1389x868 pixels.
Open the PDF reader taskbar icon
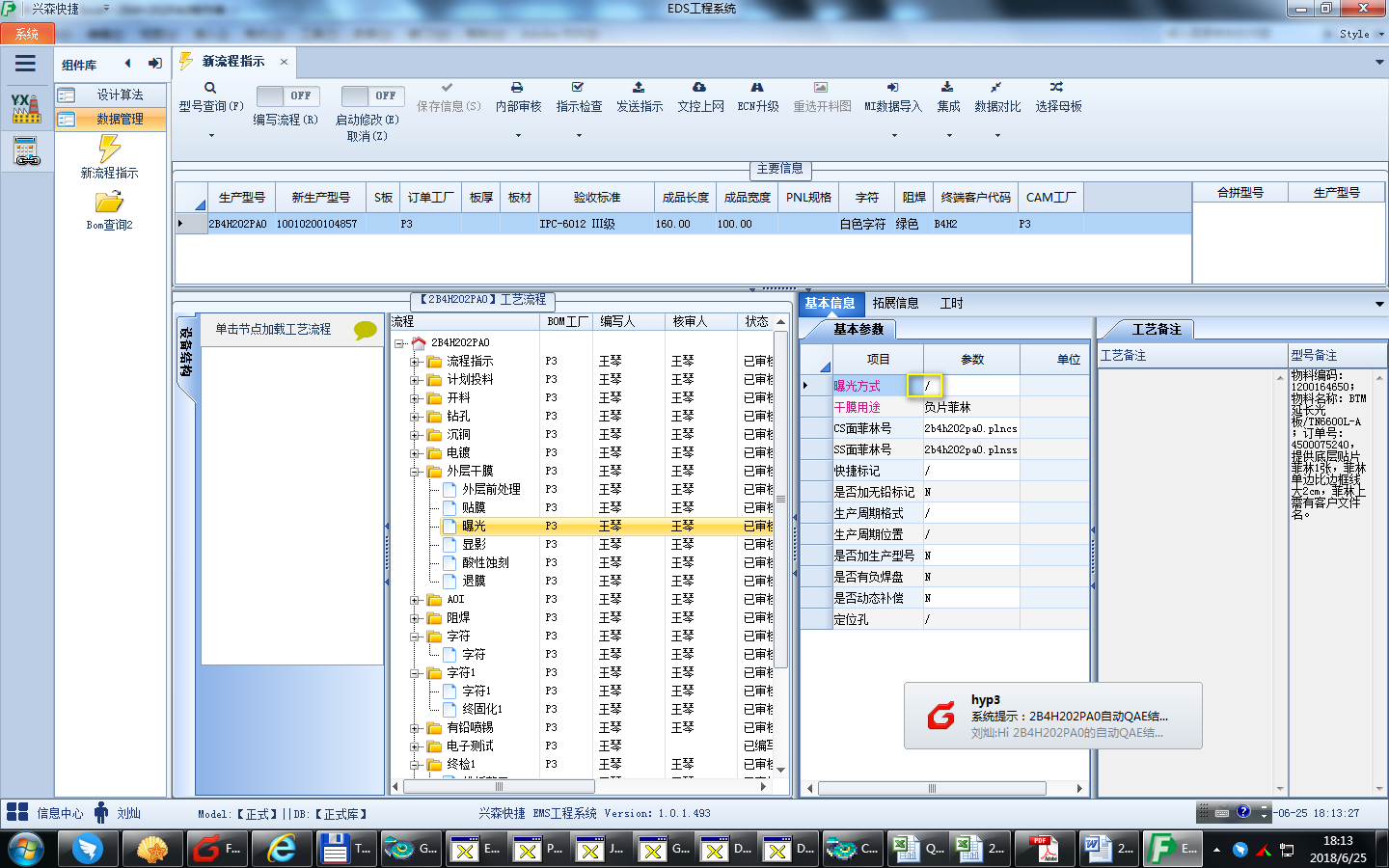1045,849
